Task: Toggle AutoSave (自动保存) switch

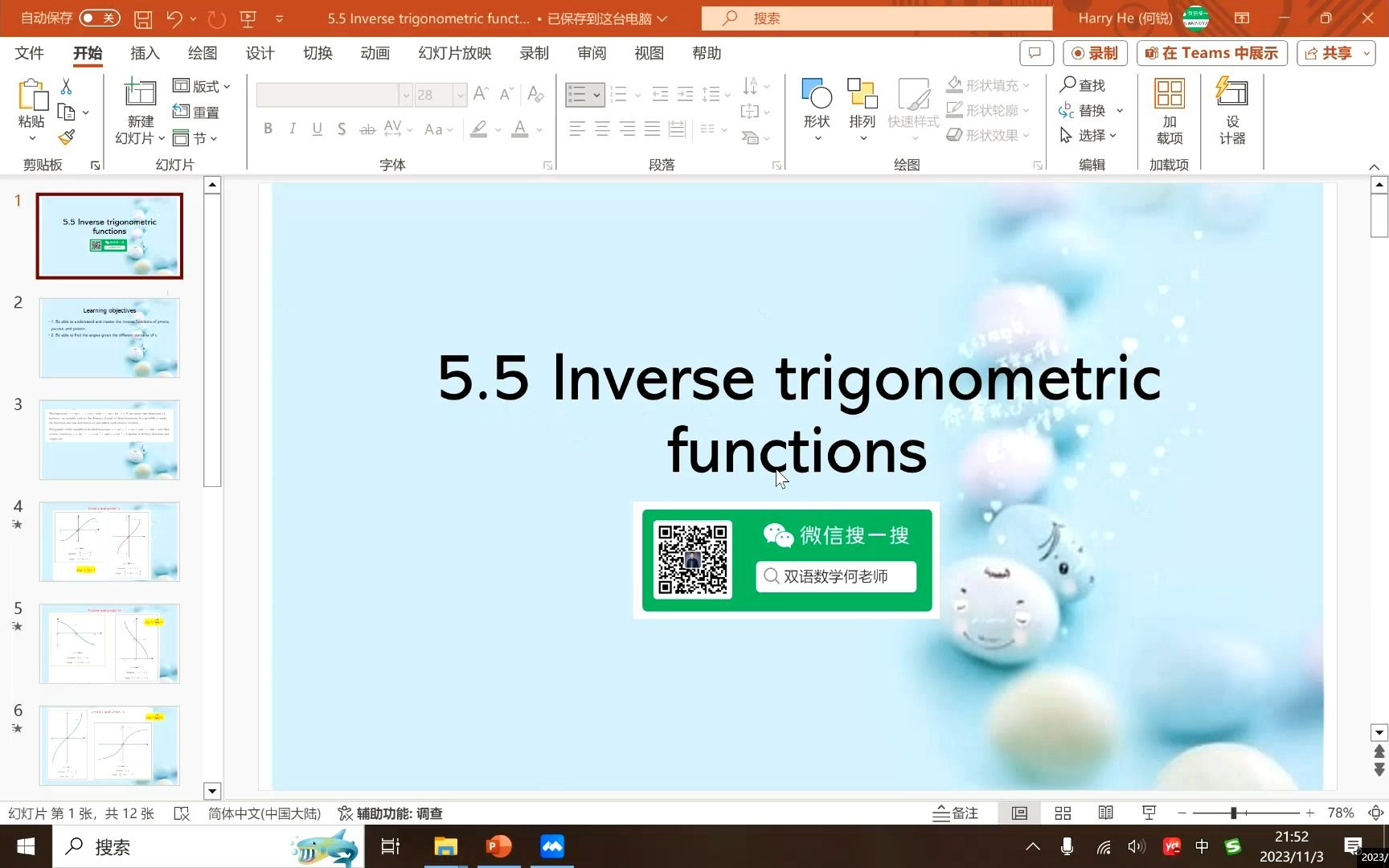Action: click(100, 18)
